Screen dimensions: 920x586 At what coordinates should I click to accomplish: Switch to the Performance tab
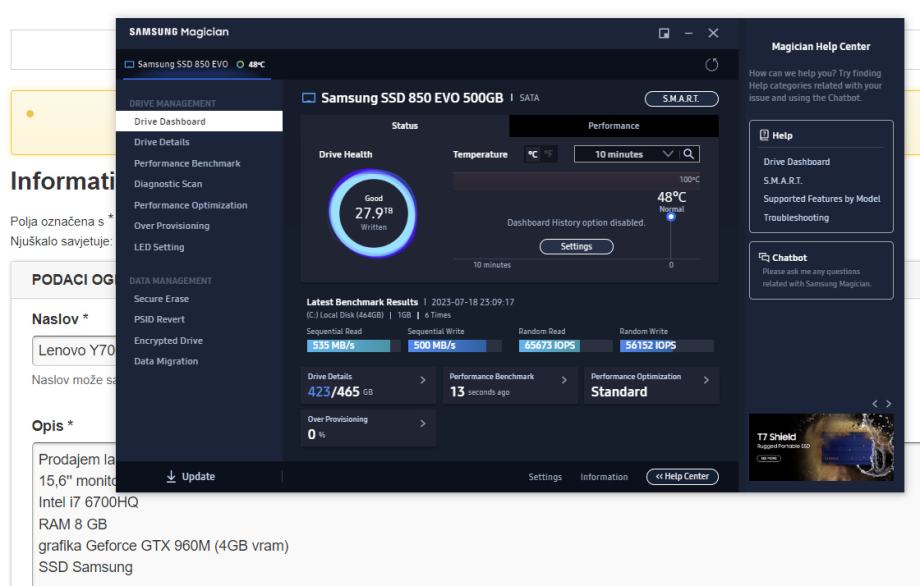pyautogui.click(x=614, y=126)
